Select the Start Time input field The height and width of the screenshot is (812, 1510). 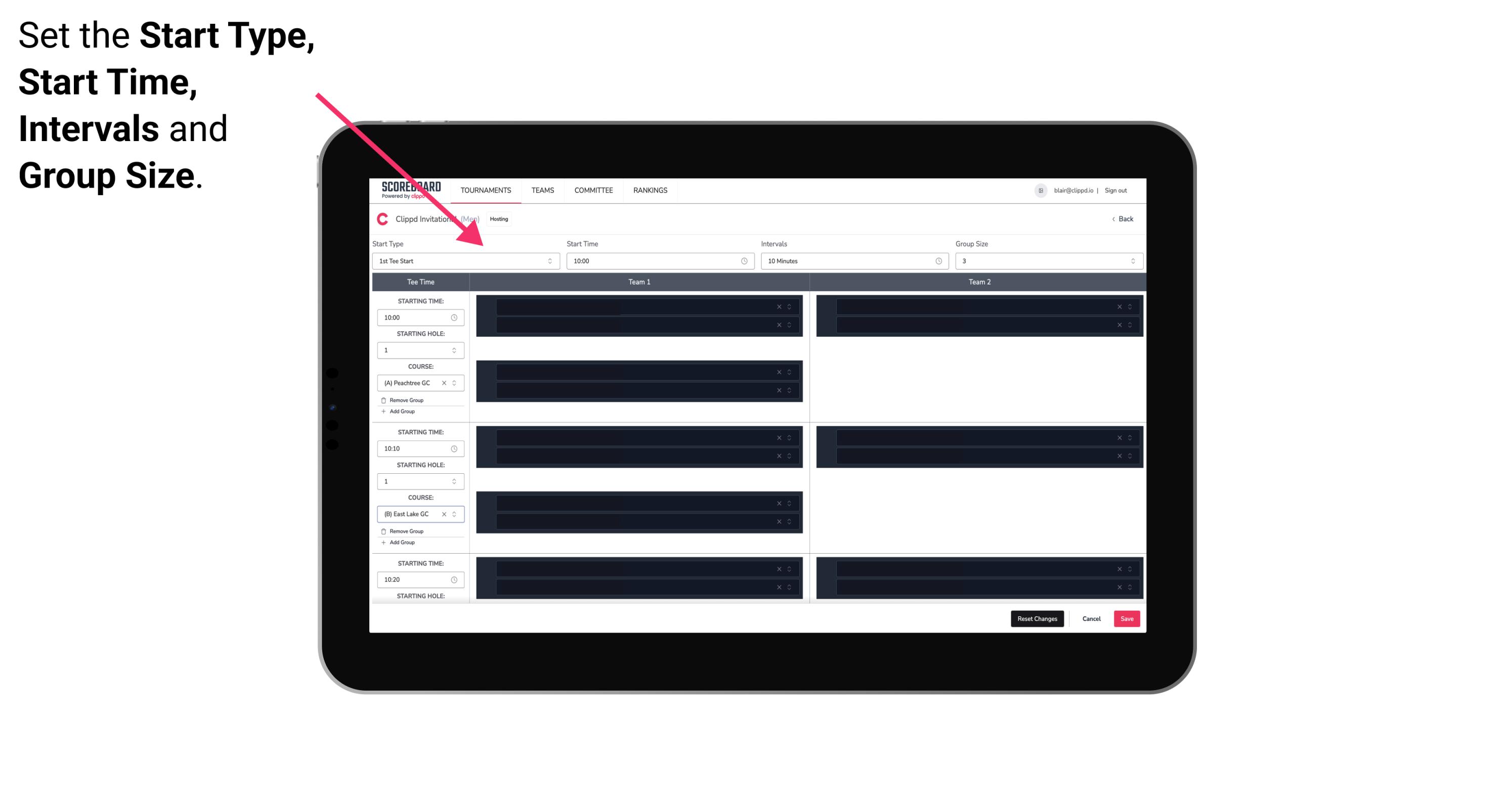(x=659, y=261)
